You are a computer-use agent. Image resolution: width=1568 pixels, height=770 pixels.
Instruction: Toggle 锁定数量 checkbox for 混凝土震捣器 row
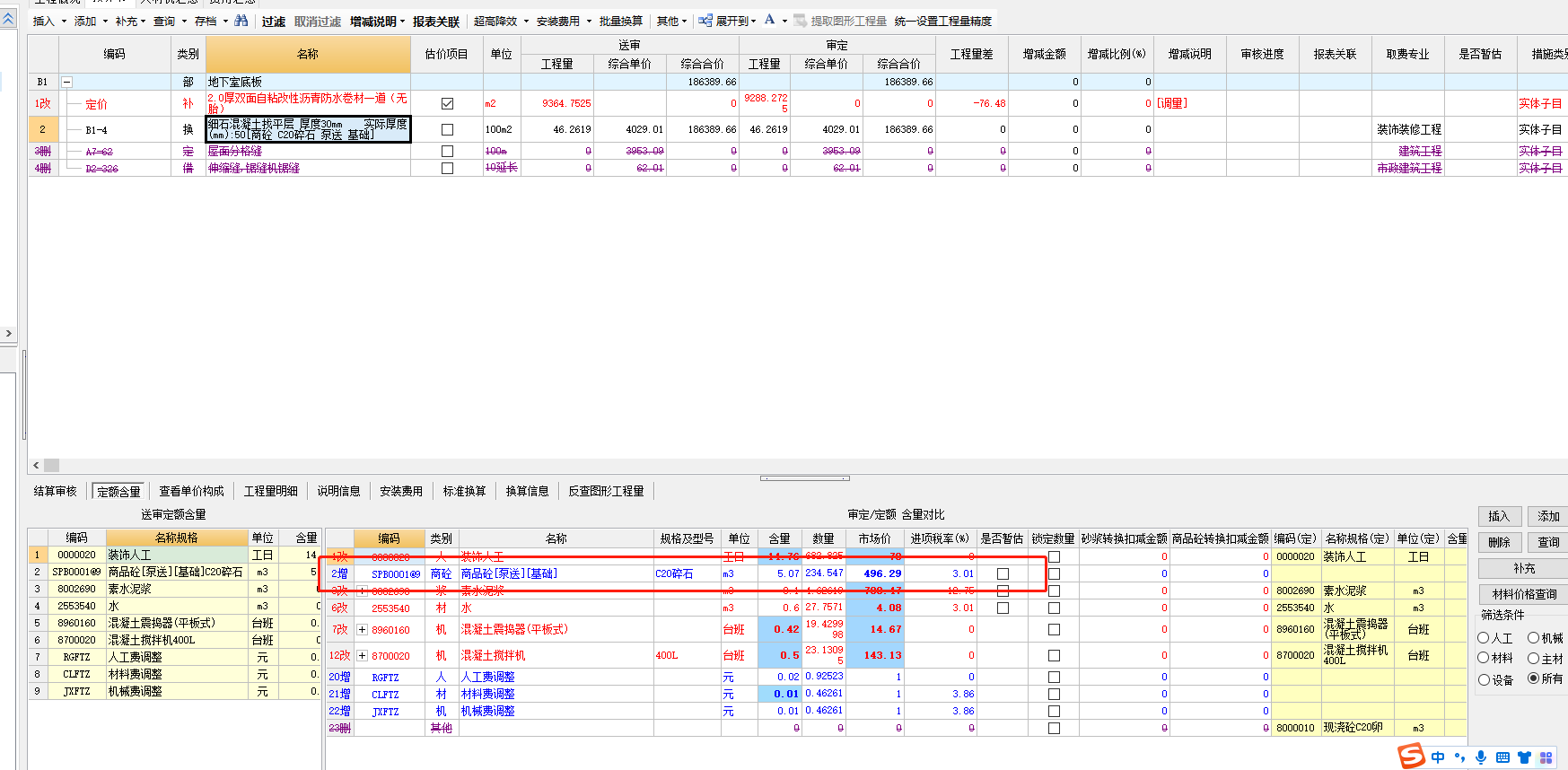point(1054,629)
